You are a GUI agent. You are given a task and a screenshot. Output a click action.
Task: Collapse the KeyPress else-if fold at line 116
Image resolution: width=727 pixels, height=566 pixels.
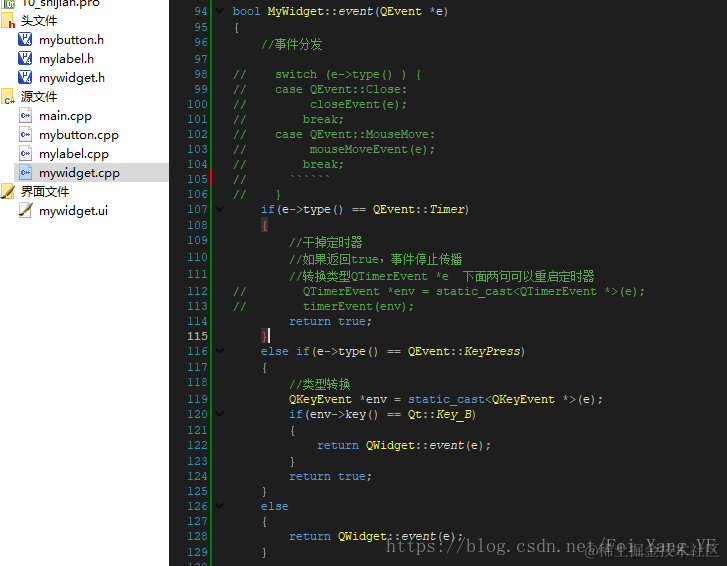pos(220,351)
